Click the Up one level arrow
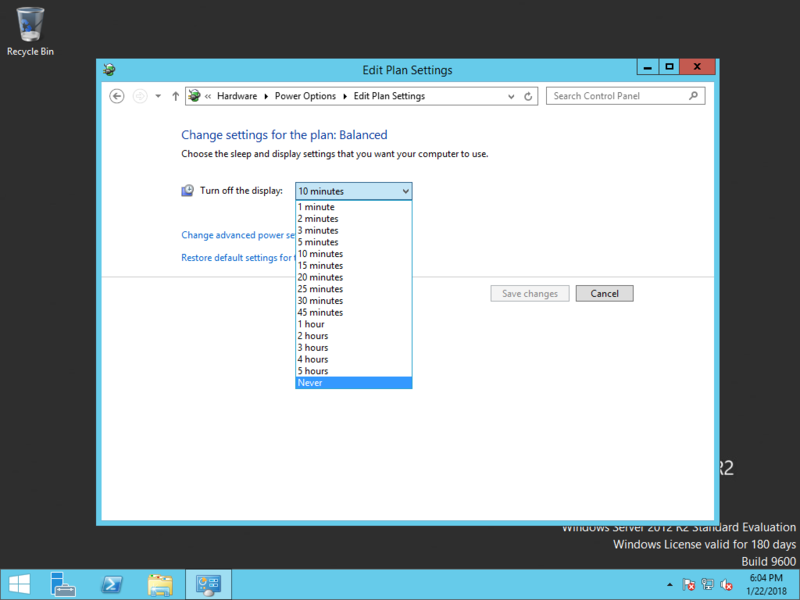The height and width of the screenshot is (600, 800). click(x=176, y=96)
